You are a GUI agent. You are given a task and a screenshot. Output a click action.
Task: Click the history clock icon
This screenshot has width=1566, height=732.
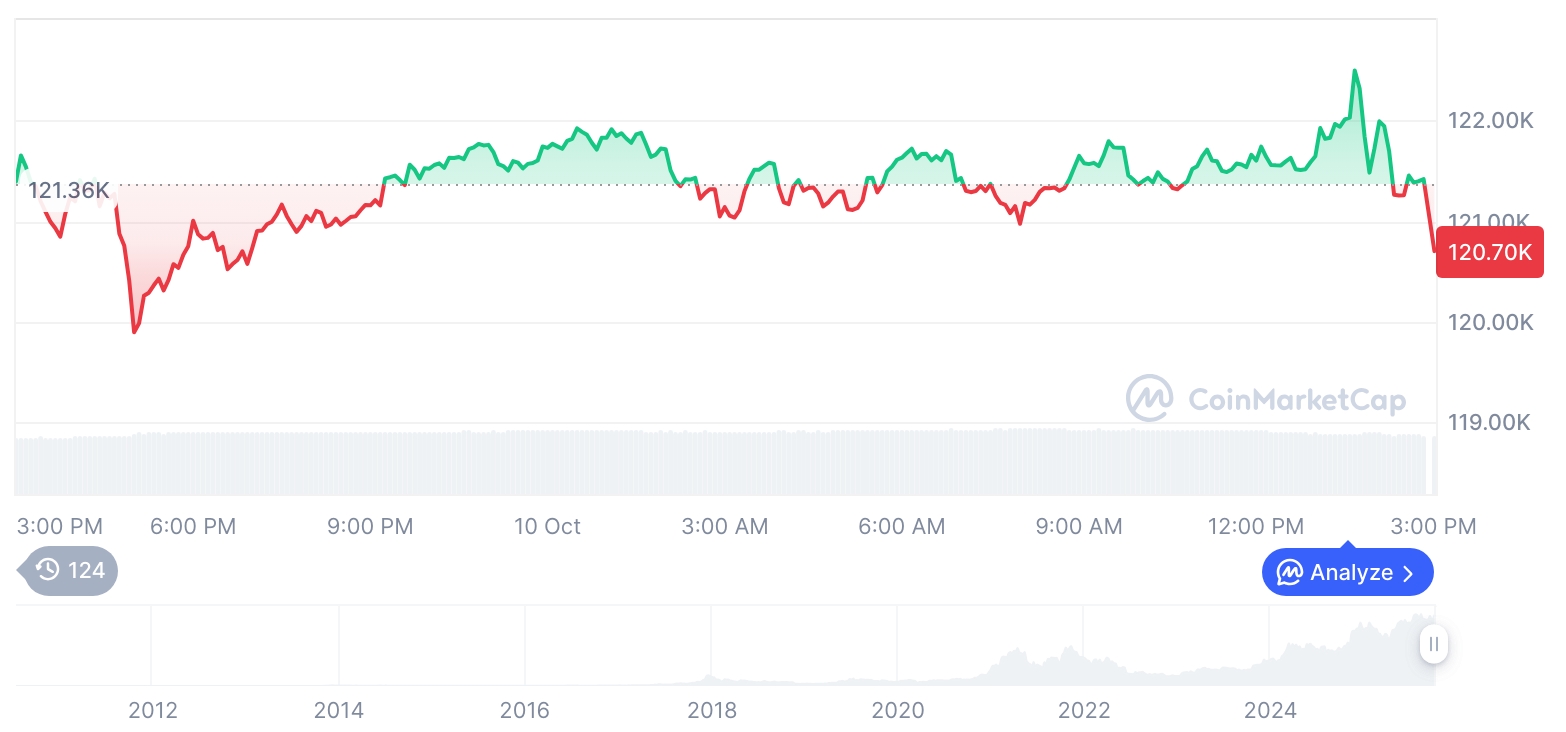click(x=48, y=571)
